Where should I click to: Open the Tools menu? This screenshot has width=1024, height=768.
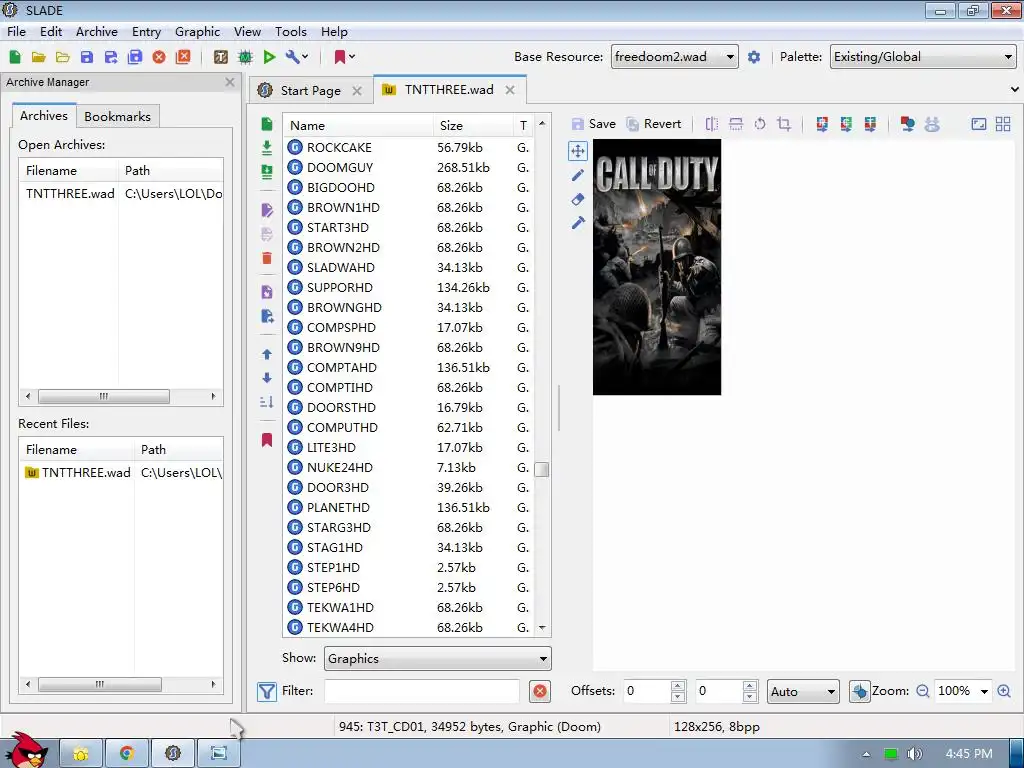click(291, 31)
